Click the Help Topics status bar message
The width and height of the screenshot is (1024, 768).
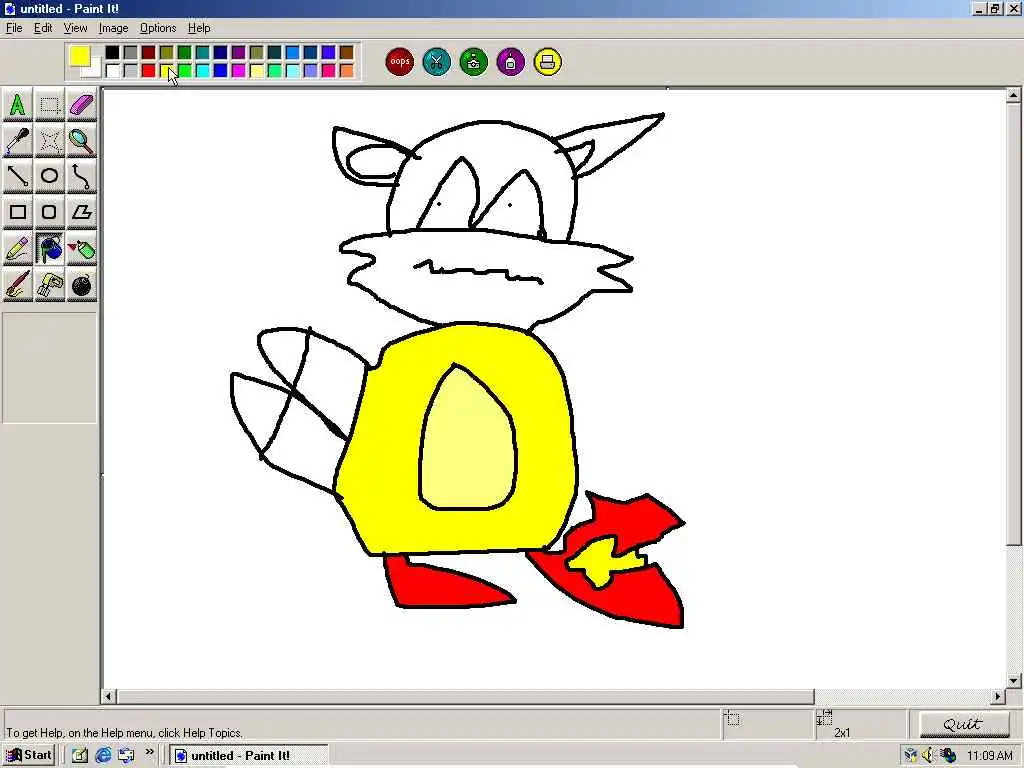125,733
